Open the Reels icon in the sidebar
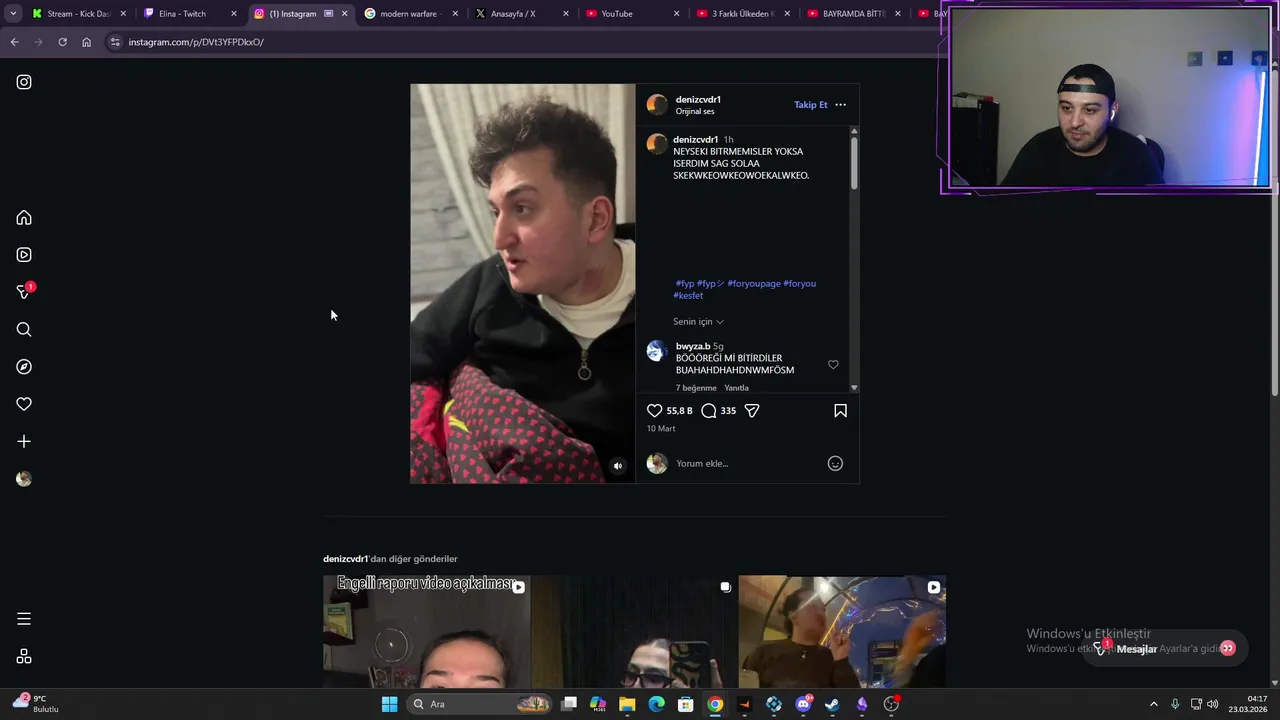Image resolution: width=1280 pixels, height=720 pixels. (24, 255)
